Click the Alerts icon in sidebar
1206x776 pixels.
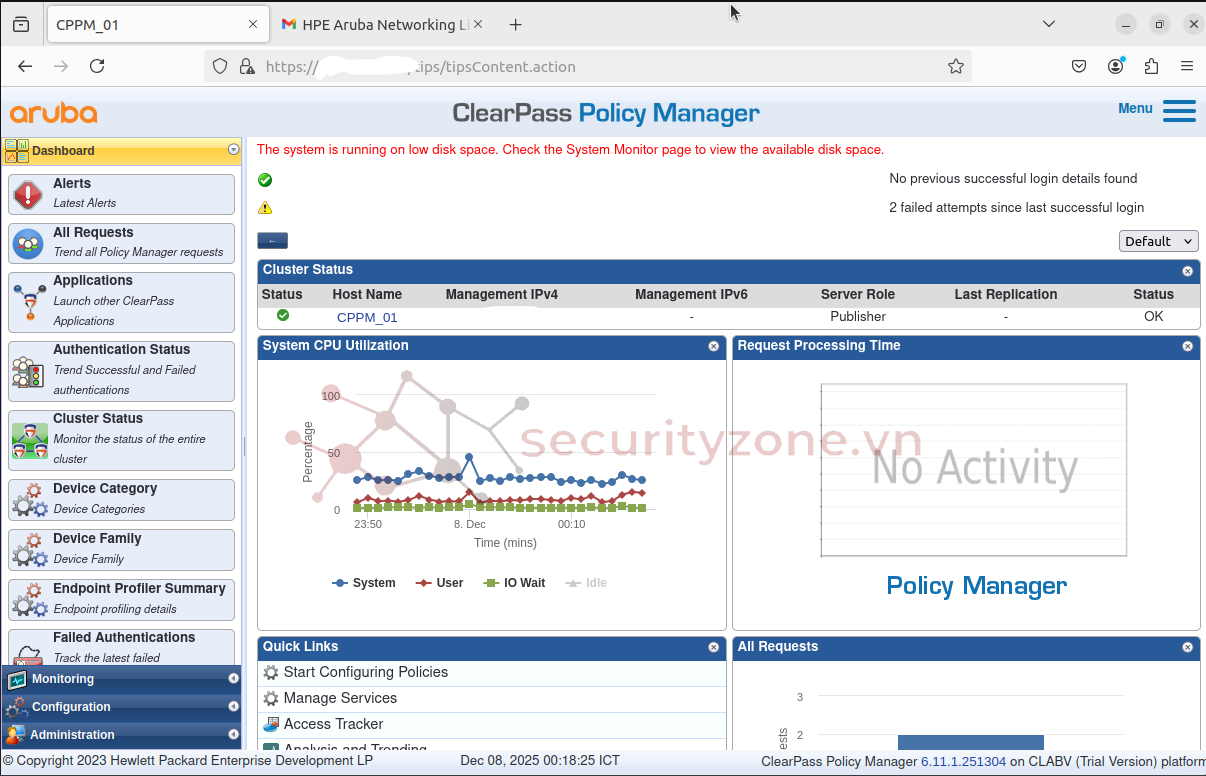click(x=28, y=194)
